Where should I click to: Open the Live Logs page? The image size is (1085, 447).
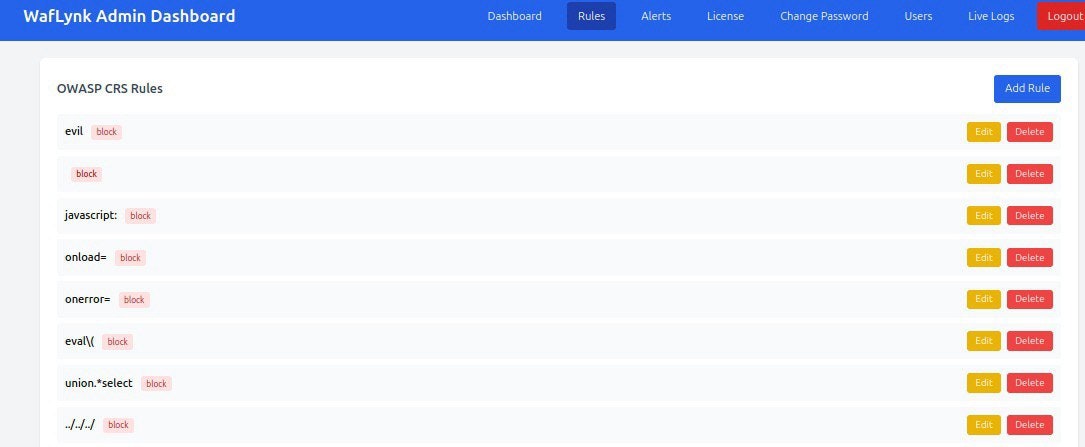[991, 16]
